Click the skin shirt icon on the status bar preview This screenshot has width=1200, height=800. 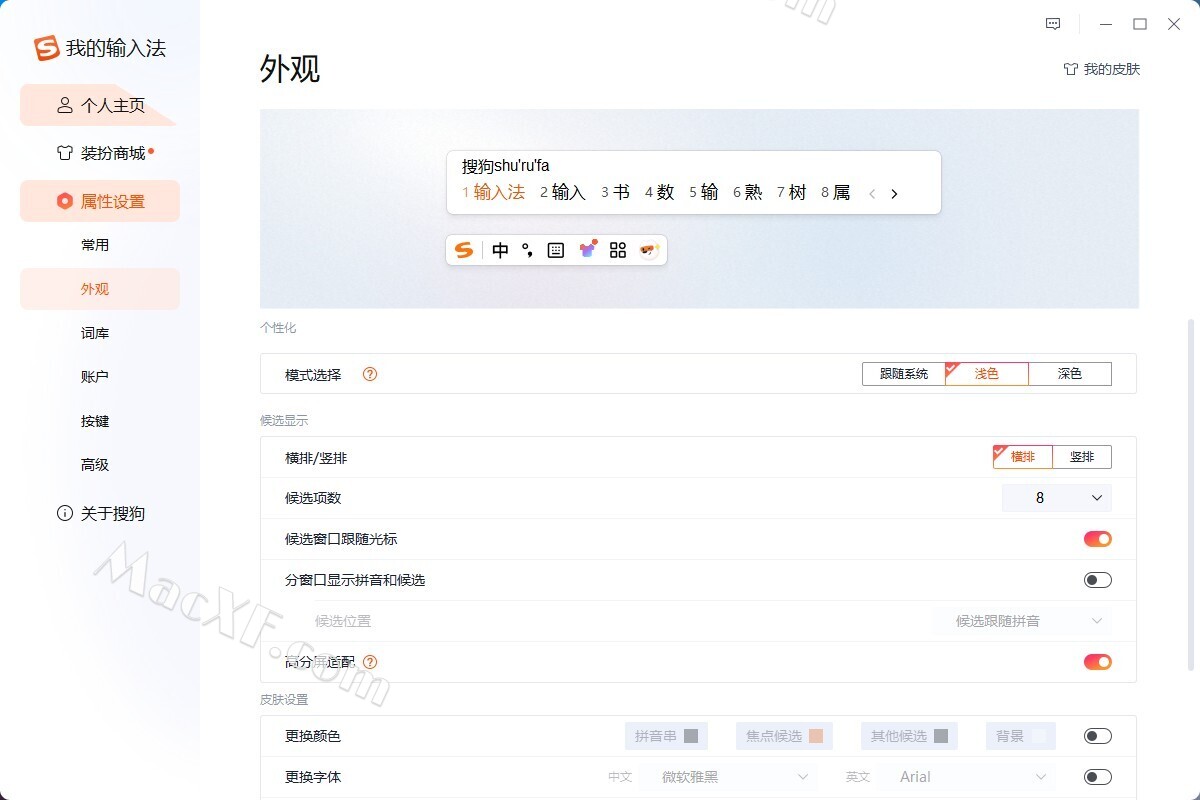(x=588, y=249)
